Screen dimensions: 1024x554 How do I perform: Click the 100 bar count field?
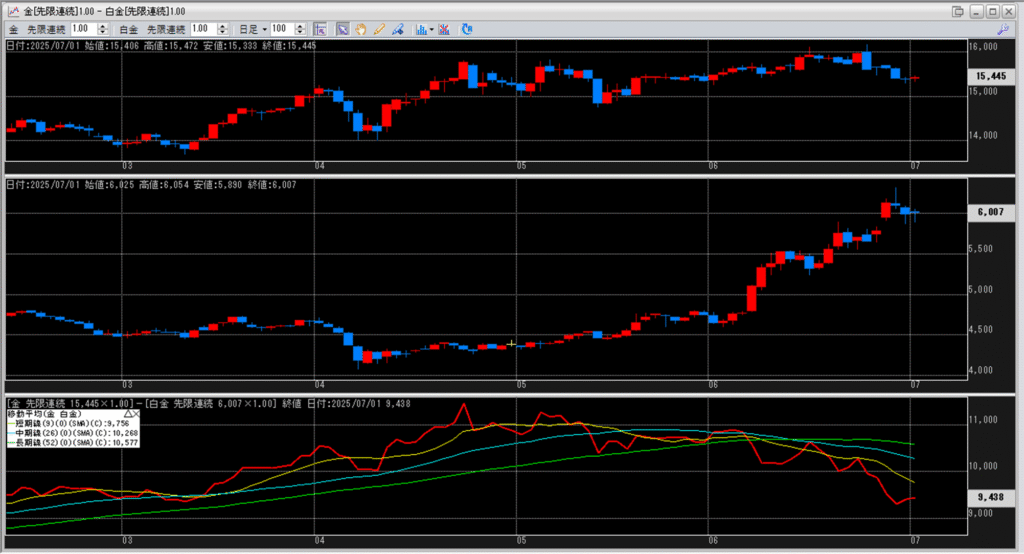283,29
